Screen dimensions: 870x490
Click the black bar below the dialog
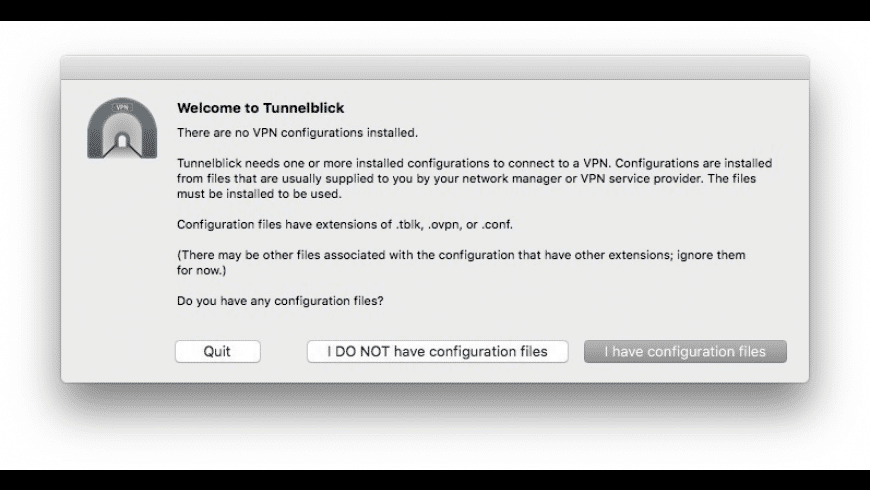[x=434, y=479]
